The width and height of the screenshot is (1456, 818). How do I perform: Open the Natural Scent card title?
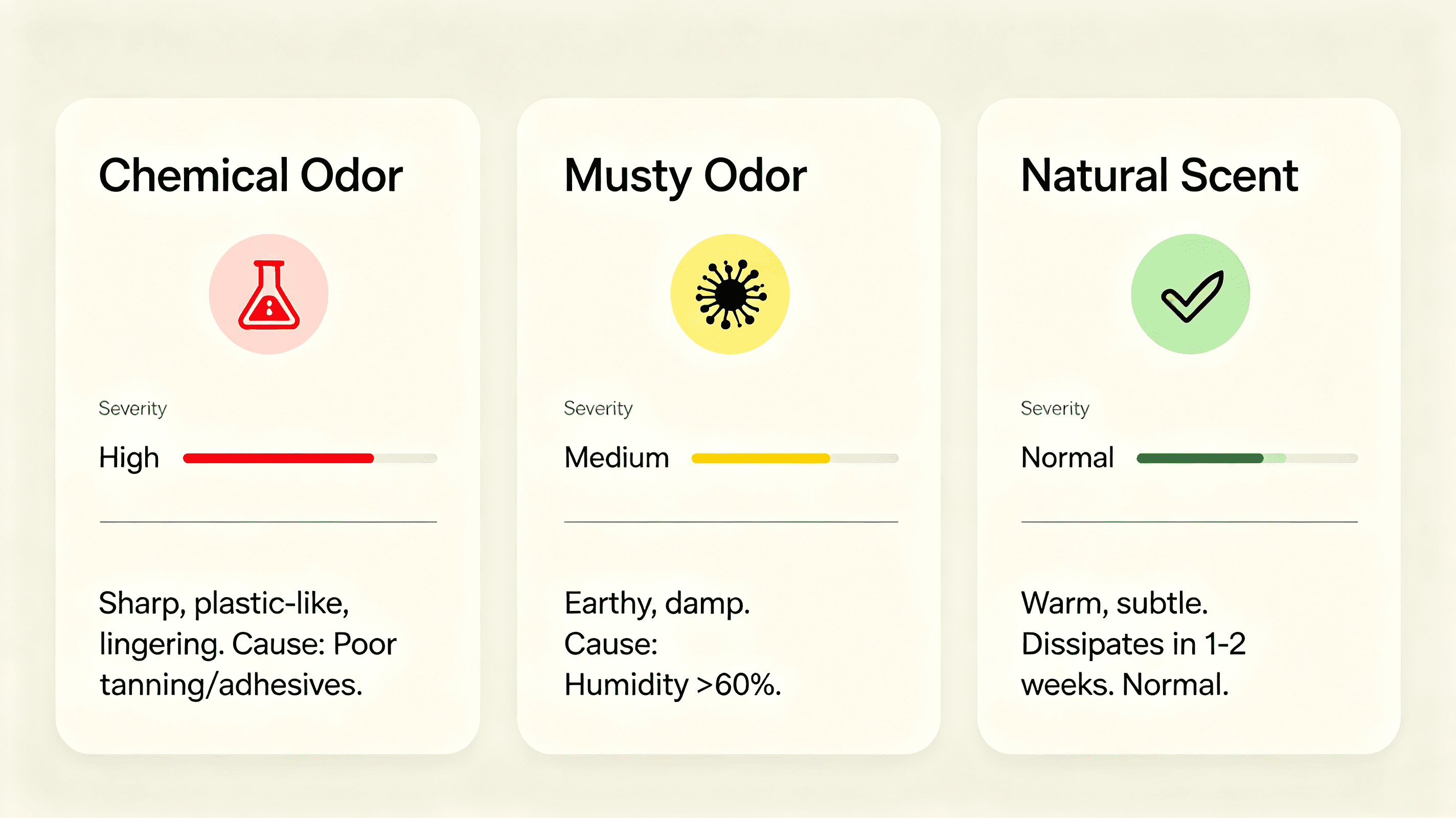click(x=1159, y=175)
